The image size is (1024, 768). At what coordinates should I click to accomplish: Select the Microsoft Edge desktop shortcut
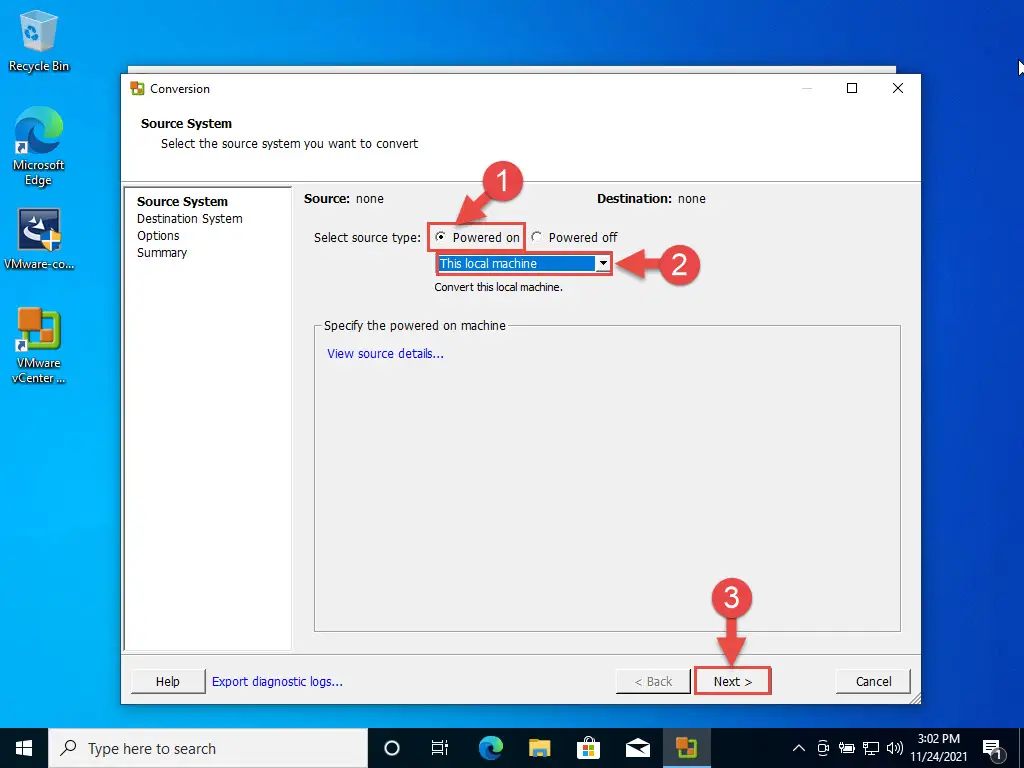[39, 147]
